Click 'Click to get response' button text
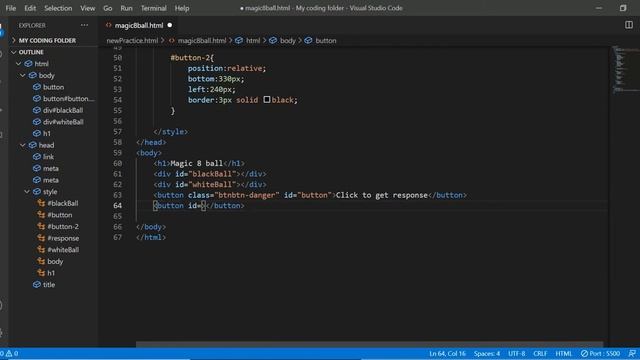 (381, 195)
